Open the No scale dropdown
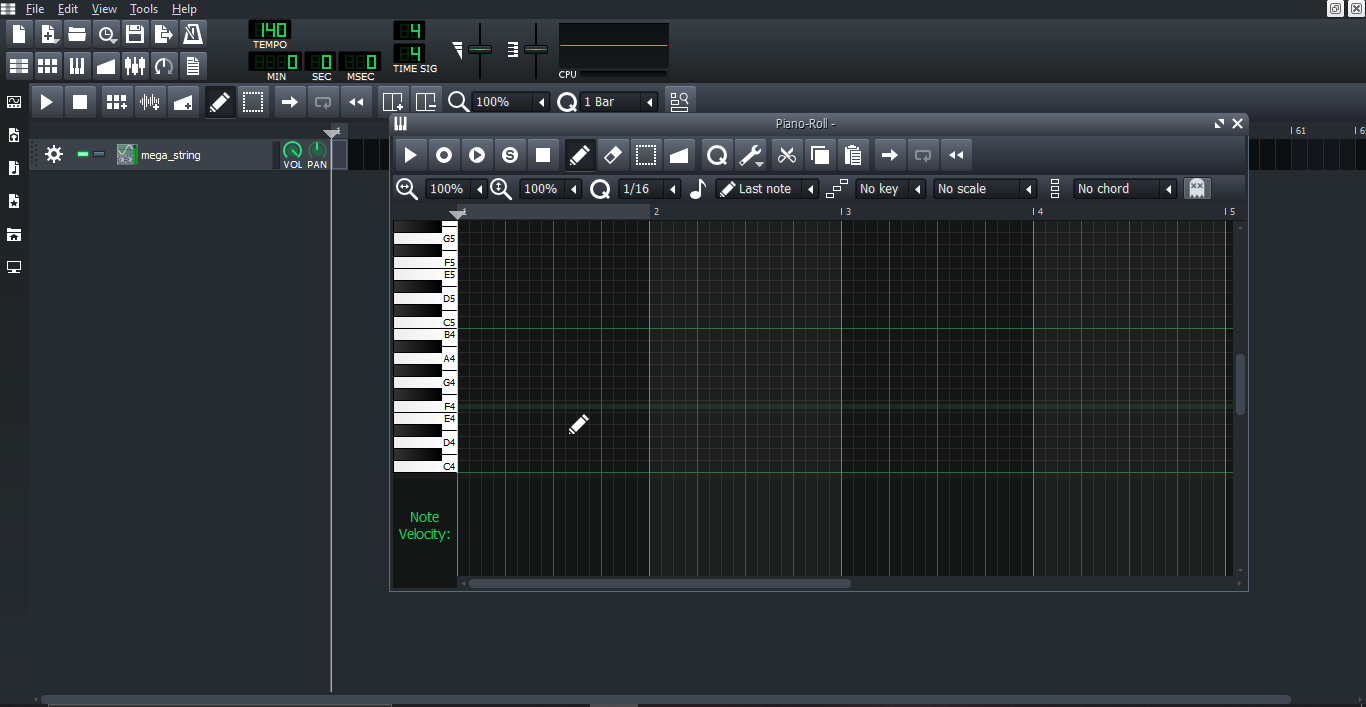The width and height of the screenshot is (1366, 707). pyautogui.click(x=980, y=188)
